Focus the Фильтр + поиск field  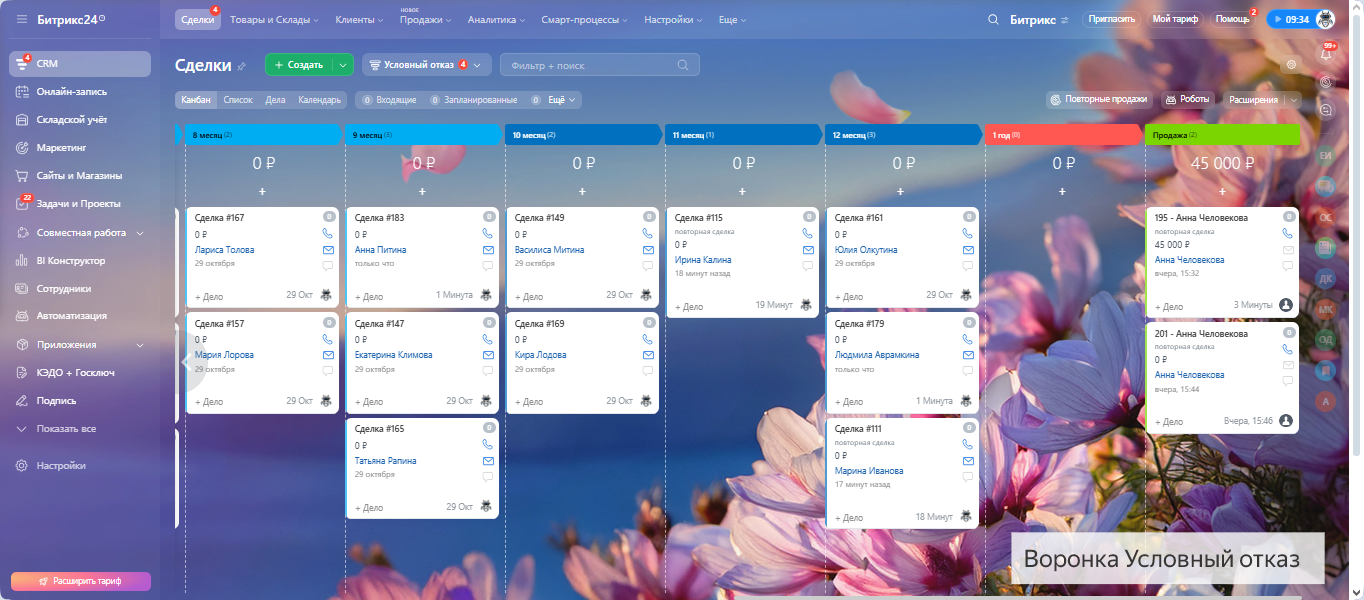(599, 65)
